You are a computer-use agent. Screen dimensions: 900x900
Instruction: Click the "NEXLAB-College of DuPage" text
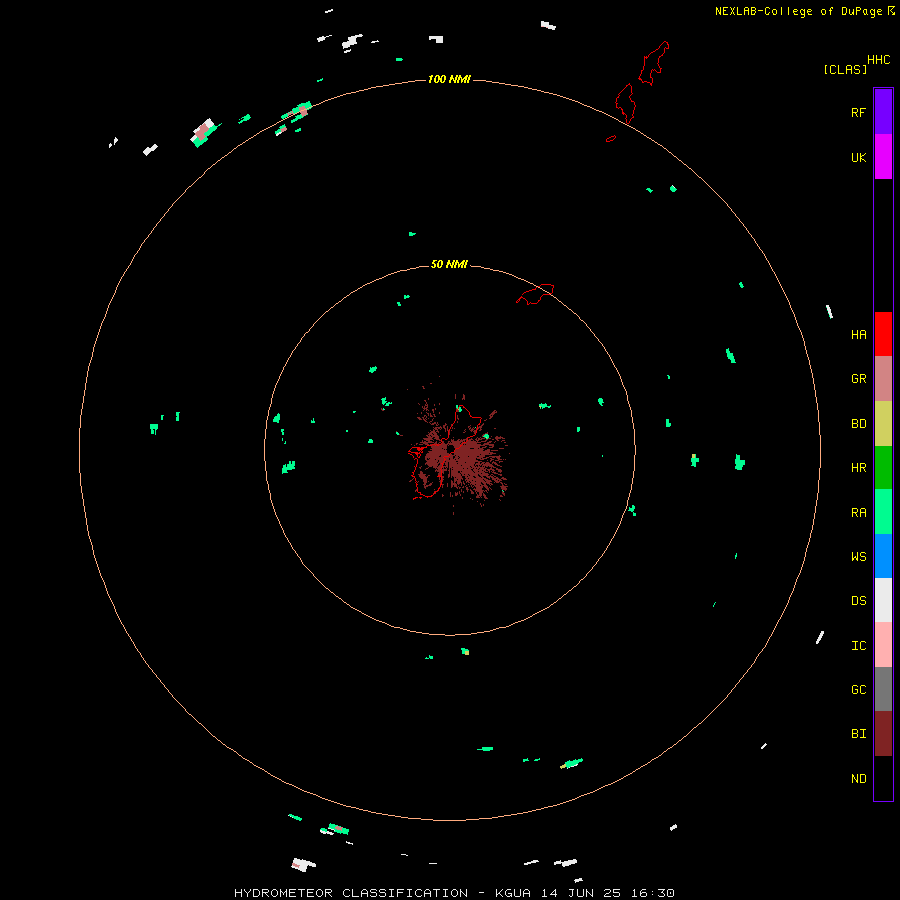[x=798, y=11]
